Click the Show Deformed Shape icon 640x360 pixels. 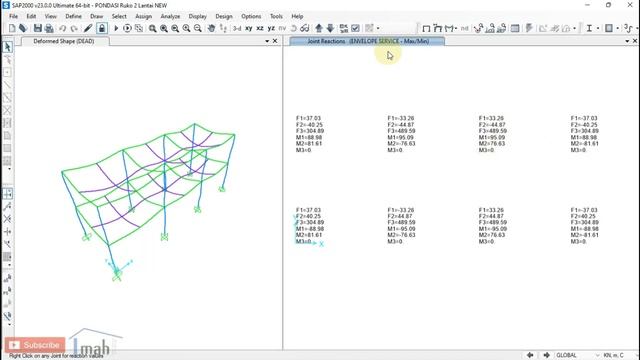coord(438,28)
